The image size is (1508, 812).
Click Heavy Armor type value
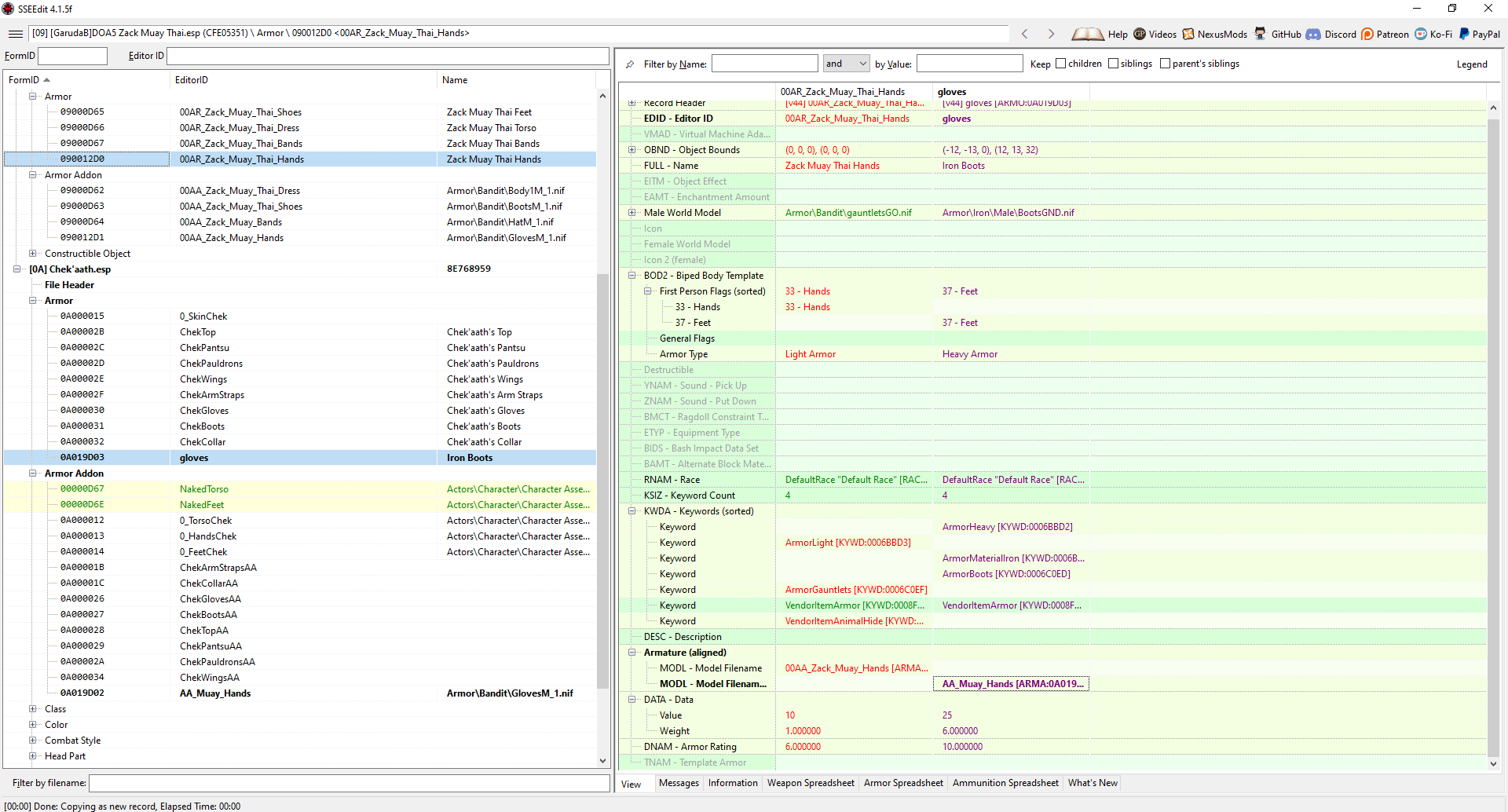coord(970,354)
